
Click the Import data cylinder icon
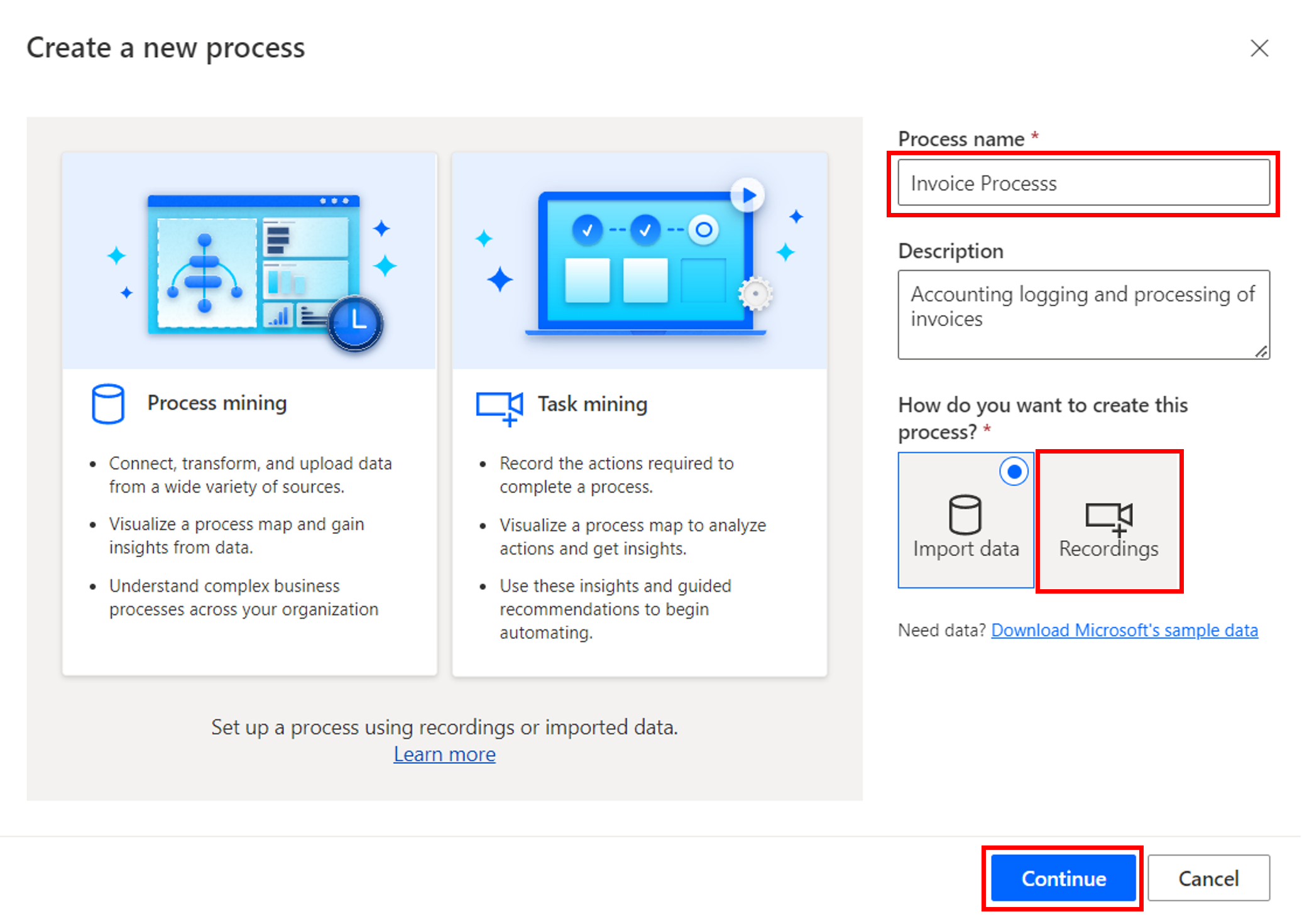point(966,515)
